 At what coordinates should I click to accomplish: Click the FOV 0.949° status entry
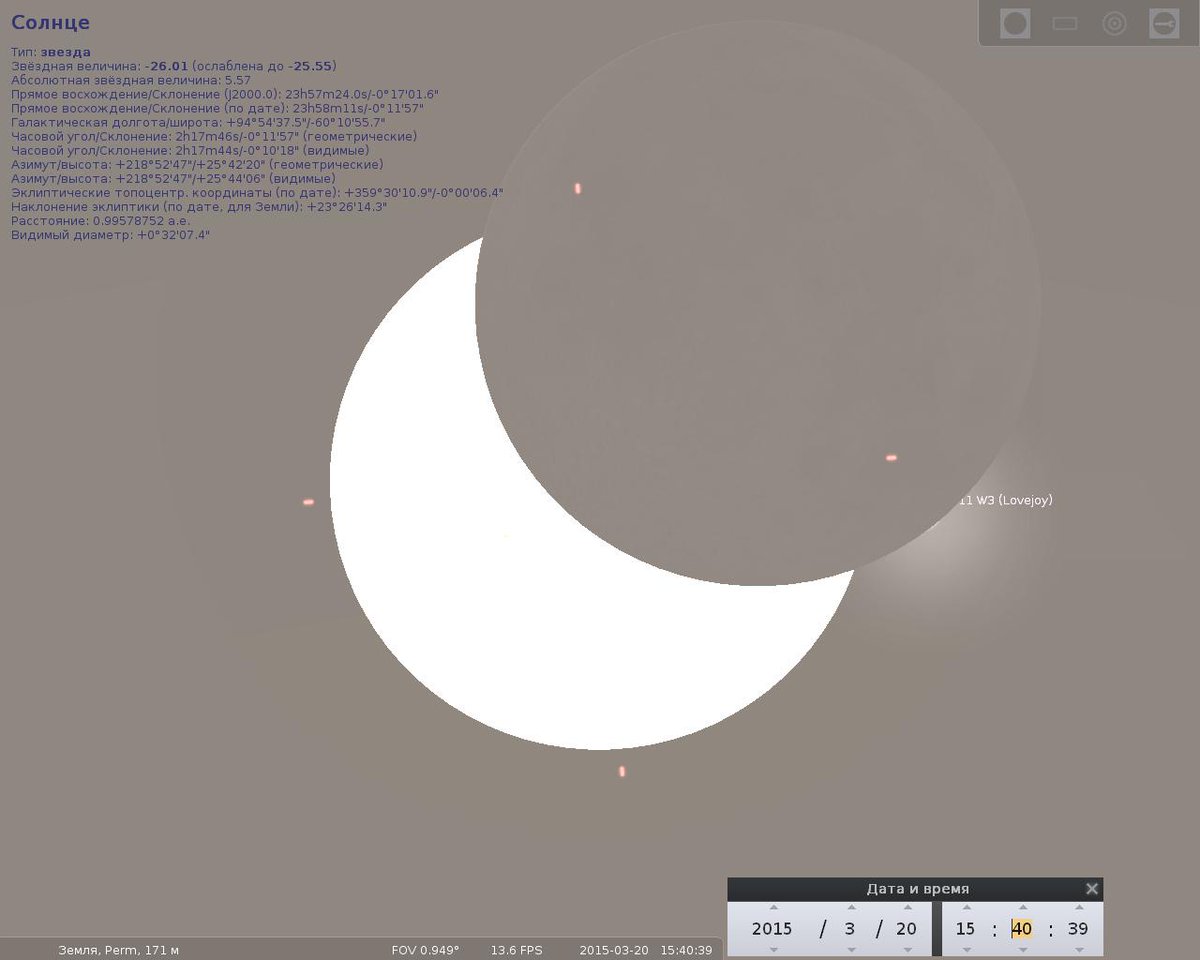tap(425, 950)
